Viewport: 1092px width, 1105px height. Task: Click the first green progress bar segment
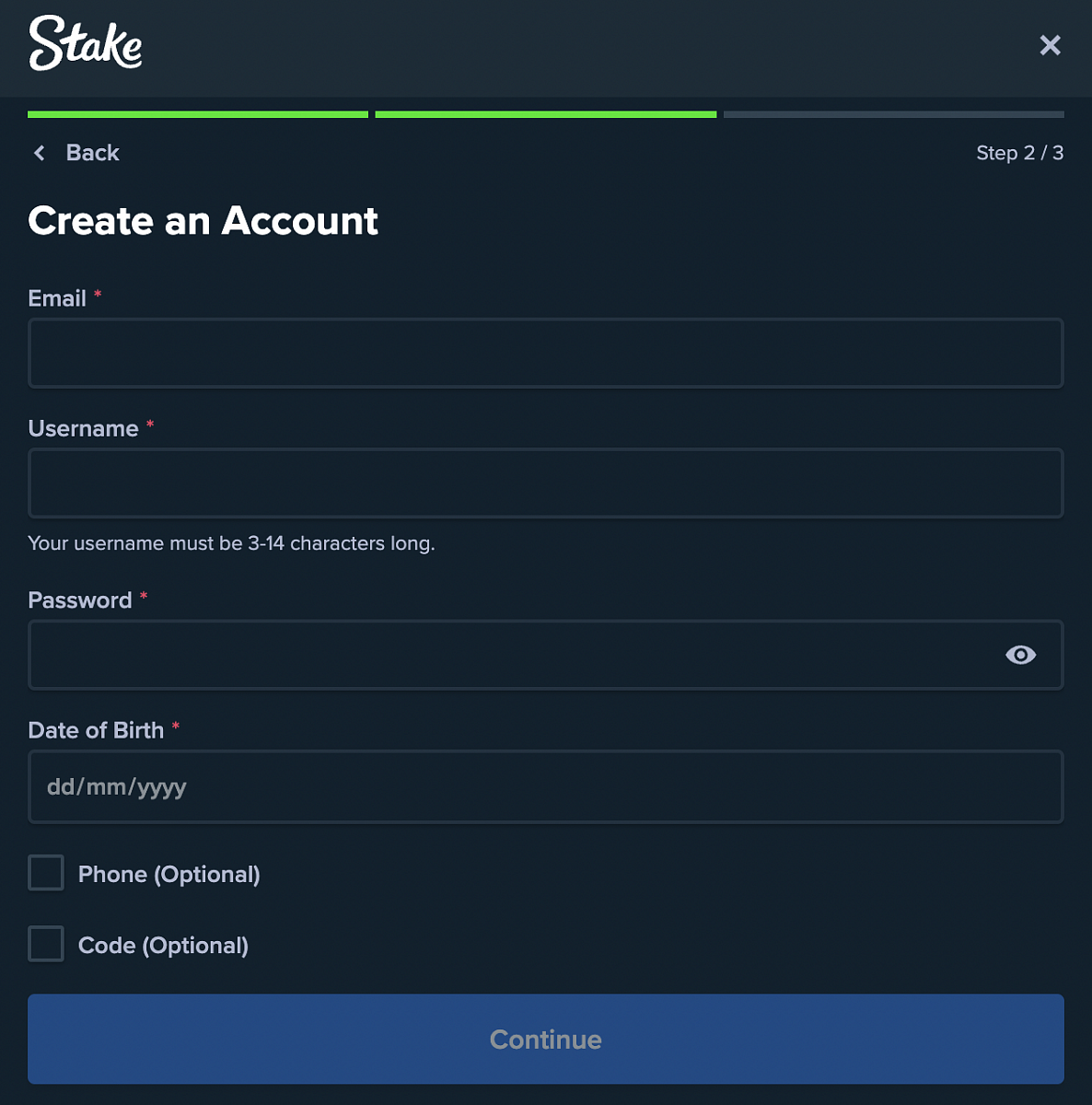[x=198, y=114]
